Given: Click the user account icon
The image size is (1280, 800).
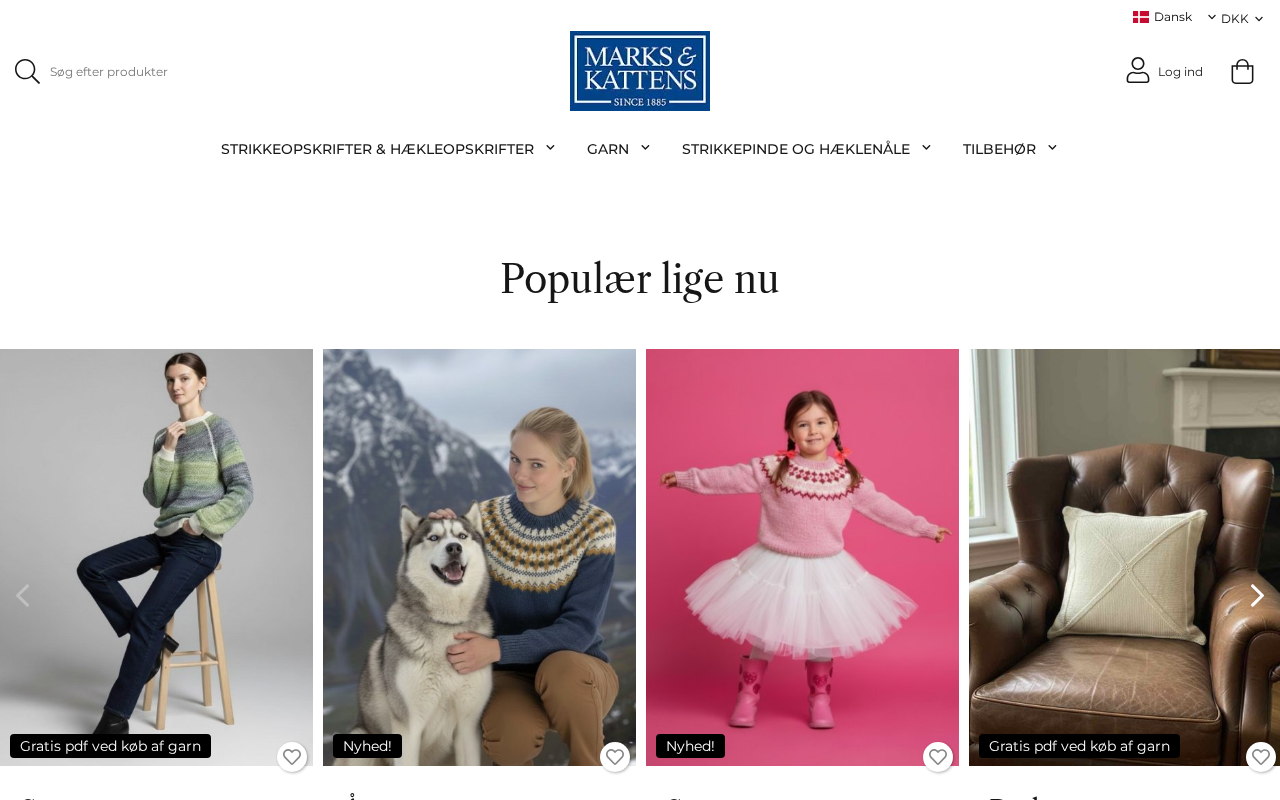Looking at the screenshot, I should pyautogui.click(x=1138, y=70).
